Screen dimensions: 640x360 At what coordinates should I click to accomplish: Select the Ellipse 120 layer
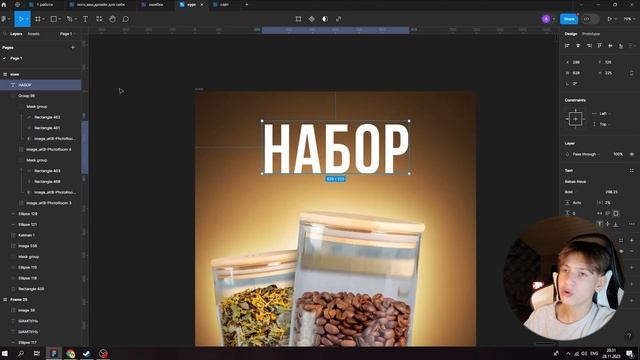[28, 213]
